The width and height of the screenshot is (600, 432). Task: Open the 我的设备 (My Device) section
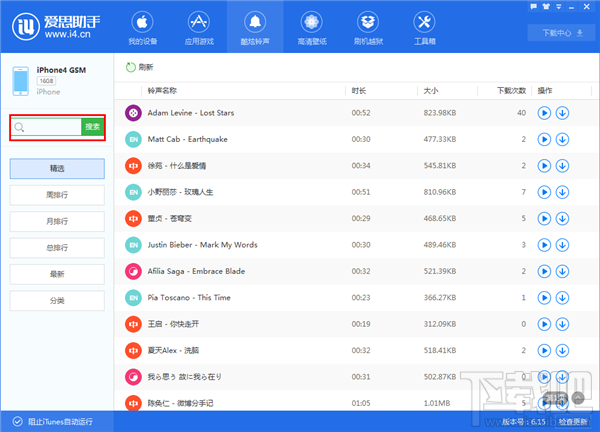pyautogui.click(x=144, y=28)
